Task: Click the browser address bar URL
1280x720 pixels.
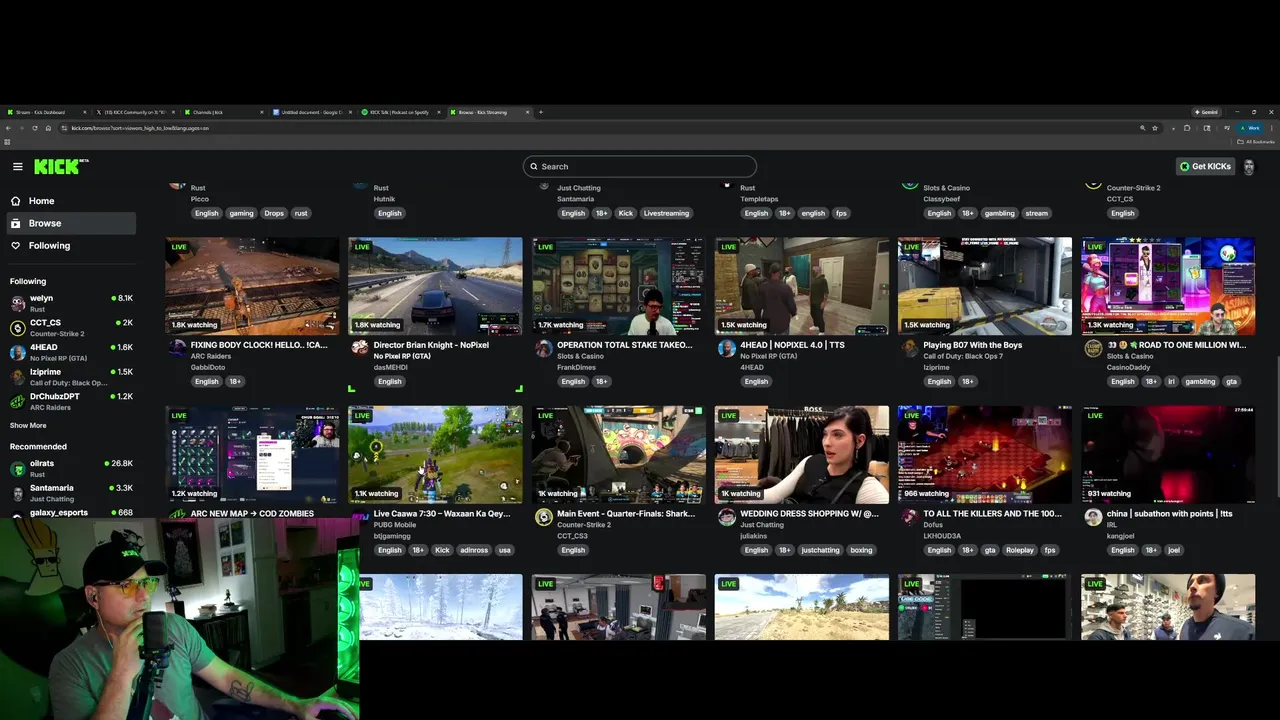Action: [140, 128]
